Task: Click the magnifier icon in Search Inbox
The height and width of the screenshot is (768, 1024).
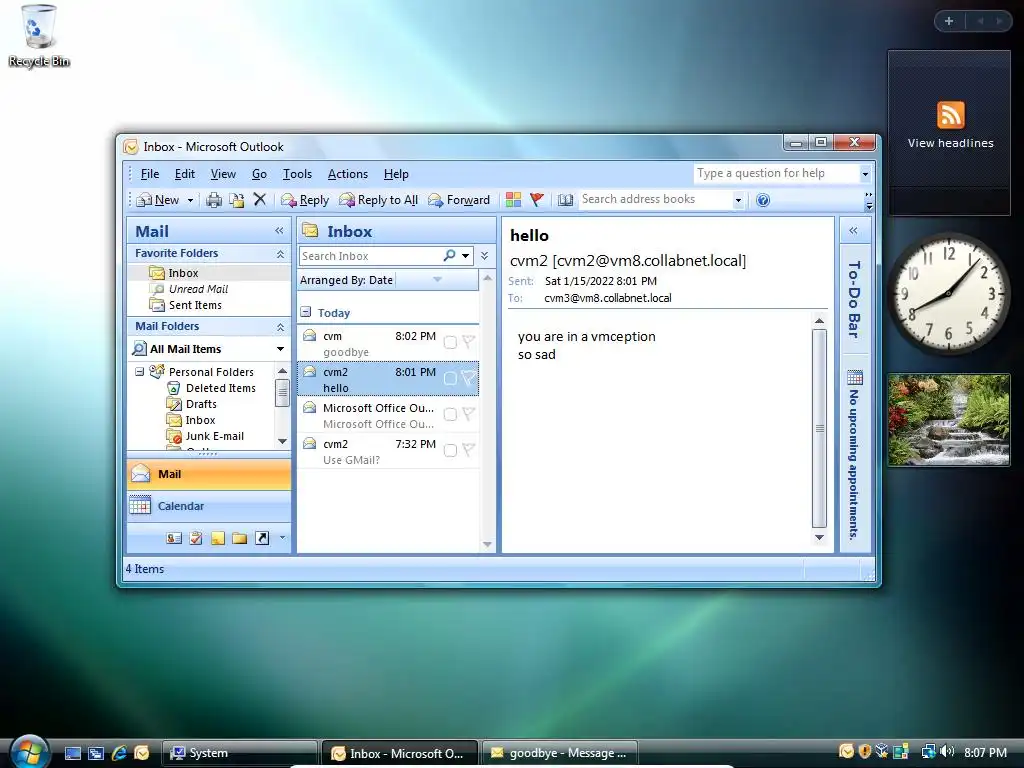Action: (x=449, y=255)
